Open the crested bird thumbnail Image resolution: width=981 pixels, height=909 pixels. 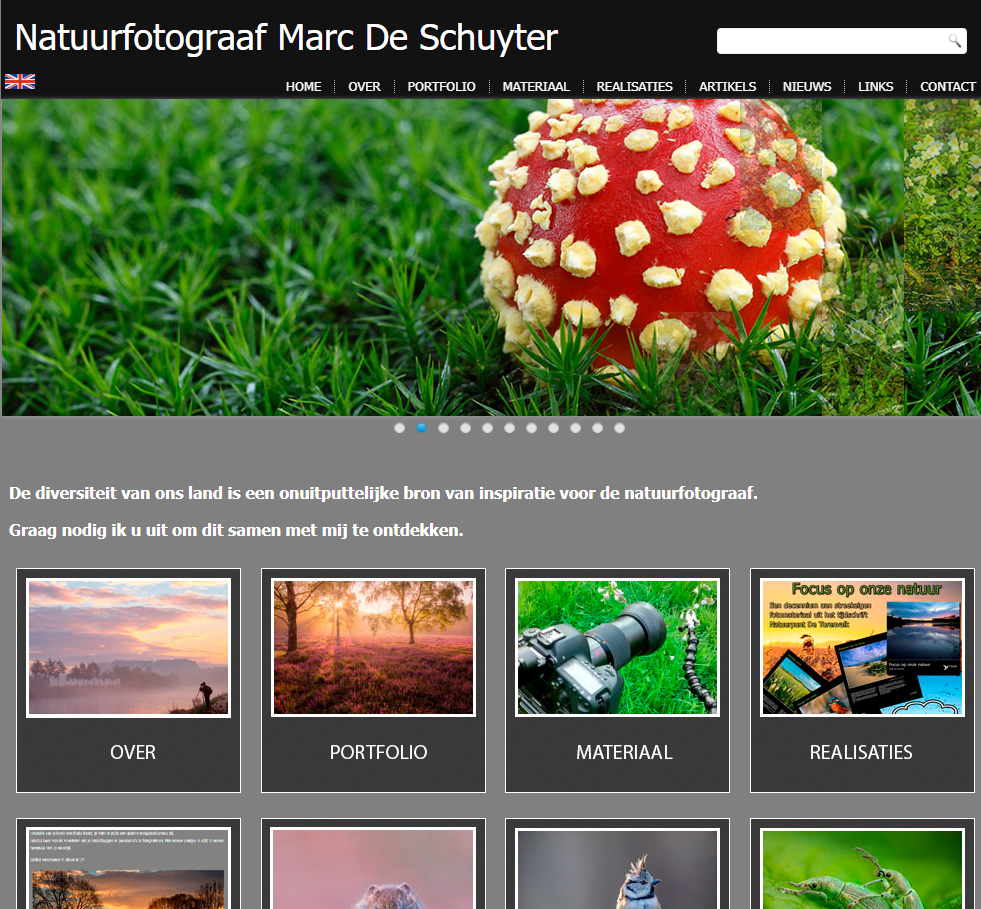pos(618,868)
